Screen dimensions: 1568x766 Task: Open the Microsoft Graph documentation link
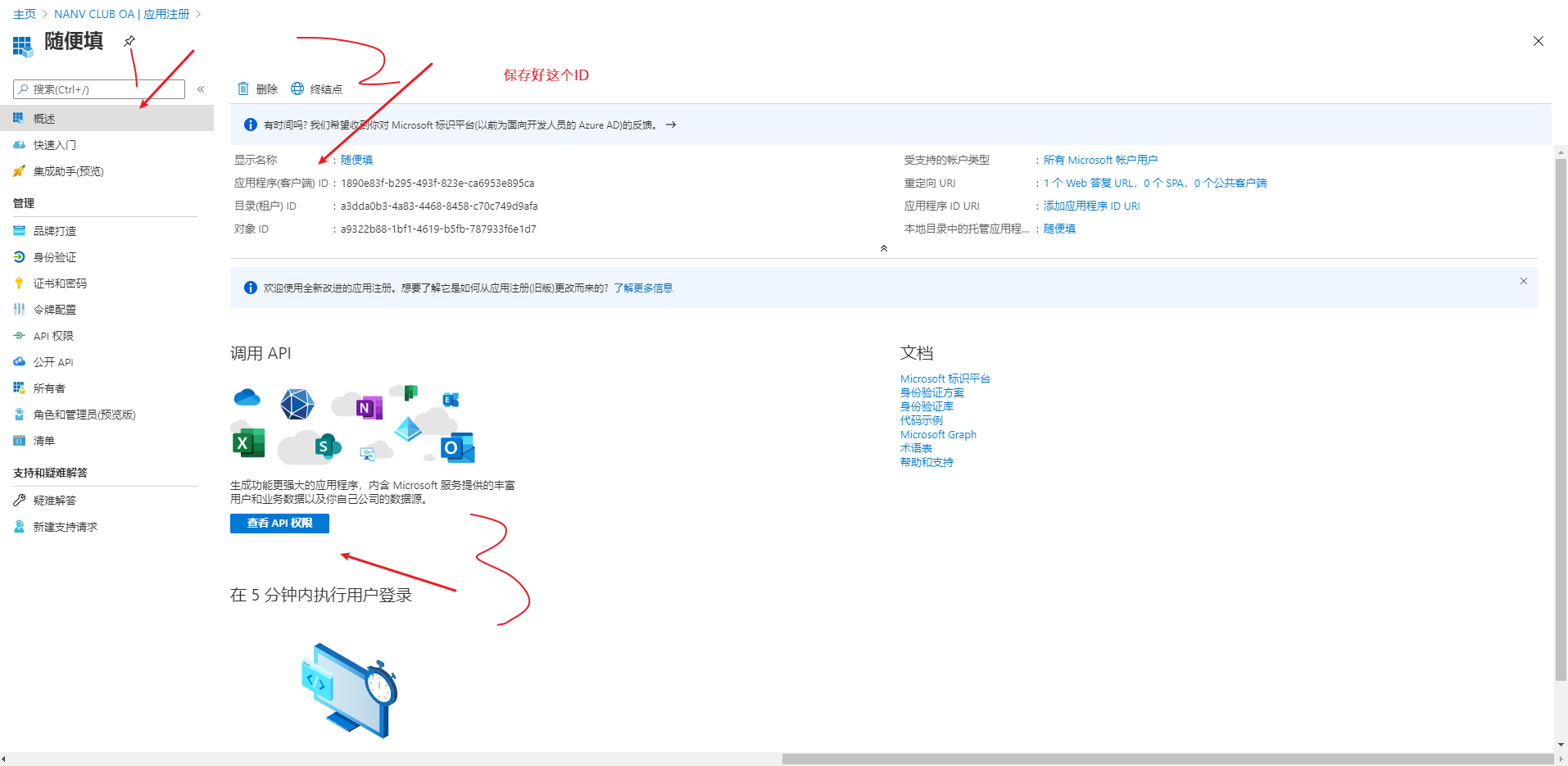[x=938, y=434]
